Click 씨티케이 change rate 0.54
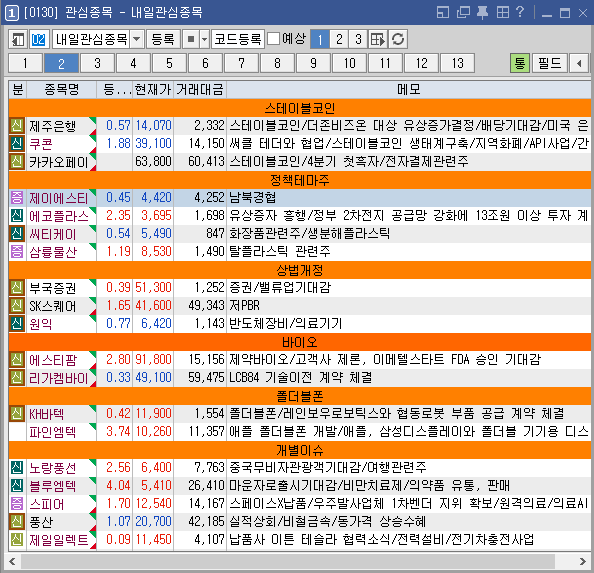594x573 pixels. click(x=118, y=233)
